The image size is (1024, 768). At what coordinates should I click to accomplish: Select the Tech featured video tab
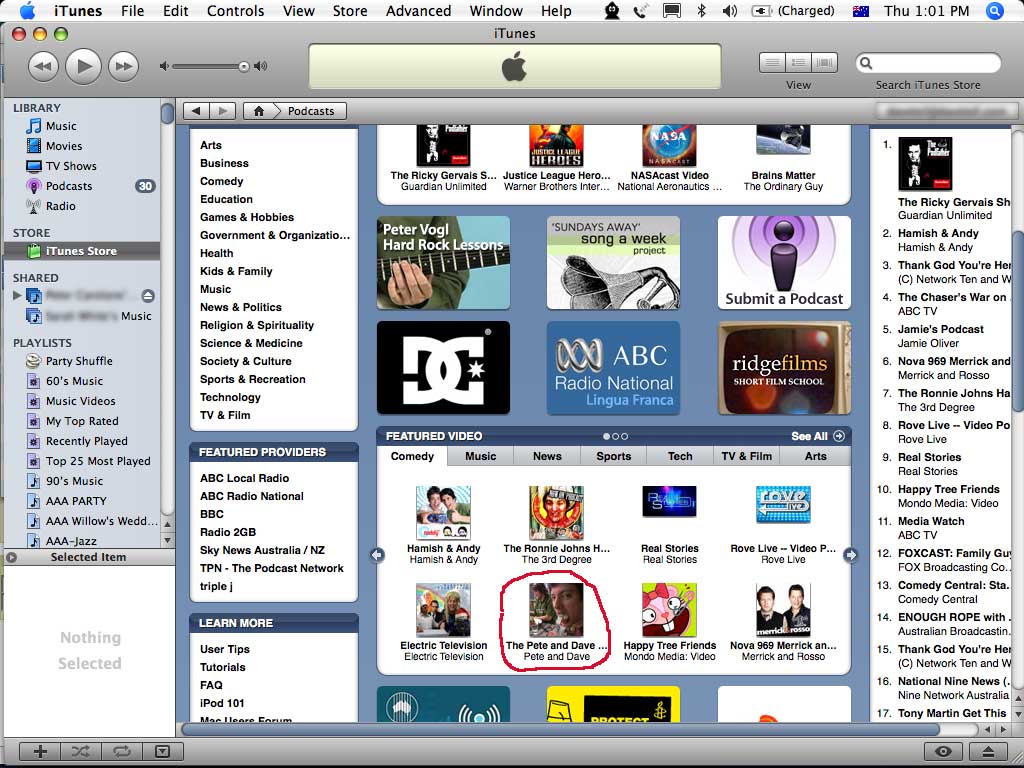point(680,456)
